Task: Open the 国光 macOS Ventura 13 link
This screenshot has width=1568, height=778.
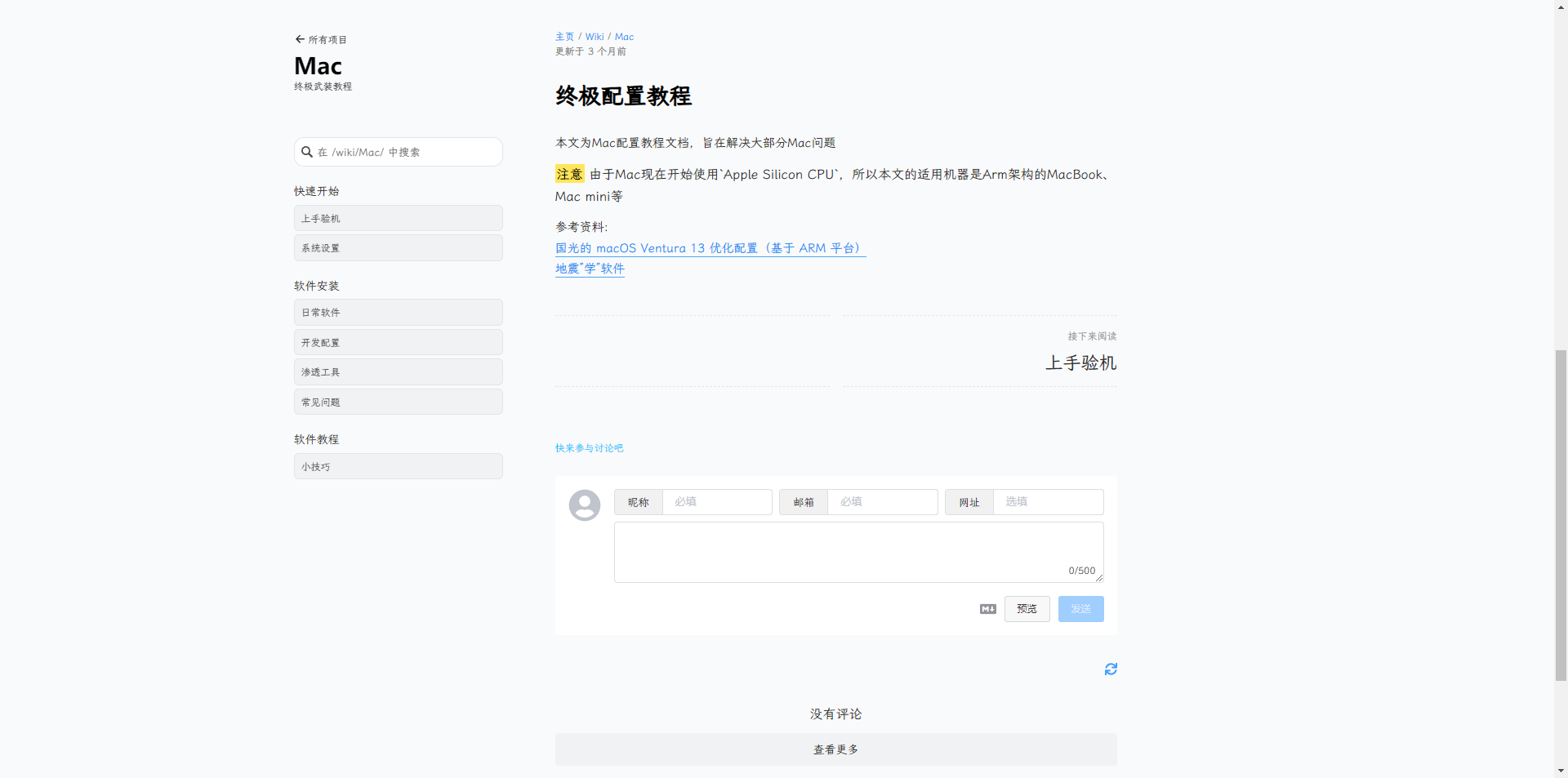Action: tap(709, 248)
